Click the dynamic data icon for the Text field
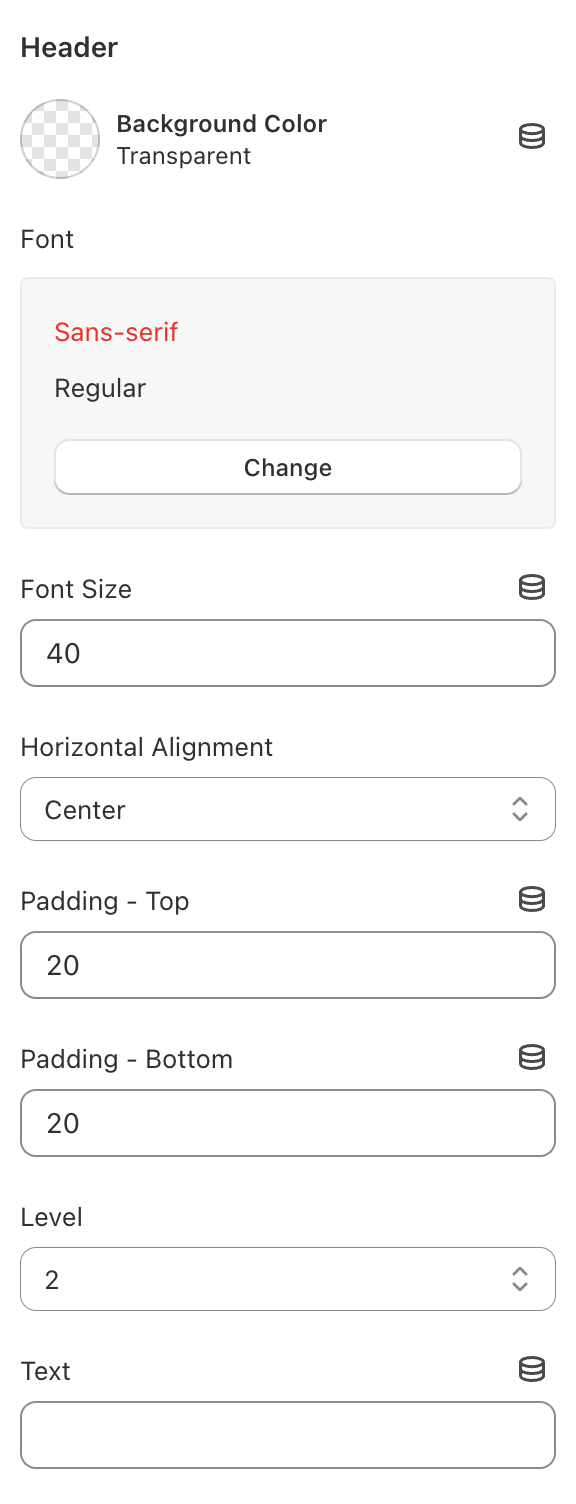The image size is (576, 1504). pos(532,1369)
